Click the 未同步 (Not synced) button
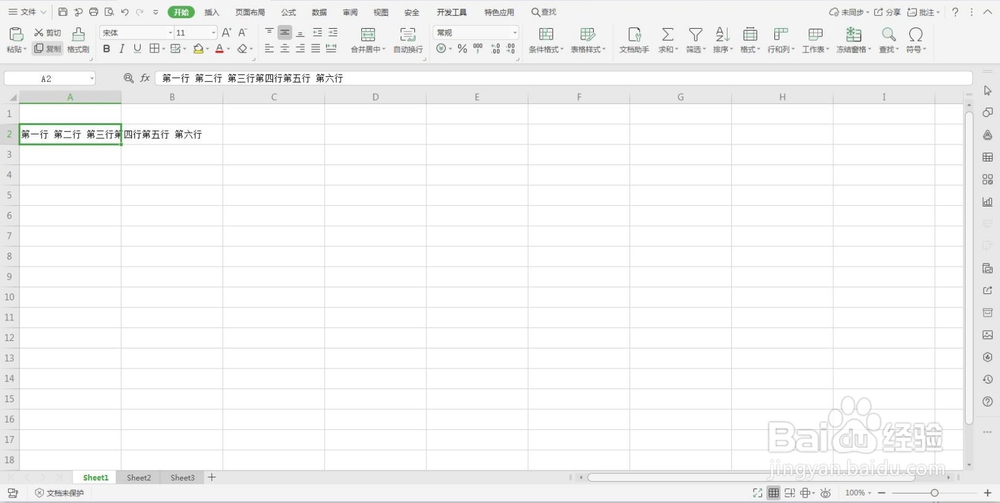 pyautogui.click(x=849, y=12)
